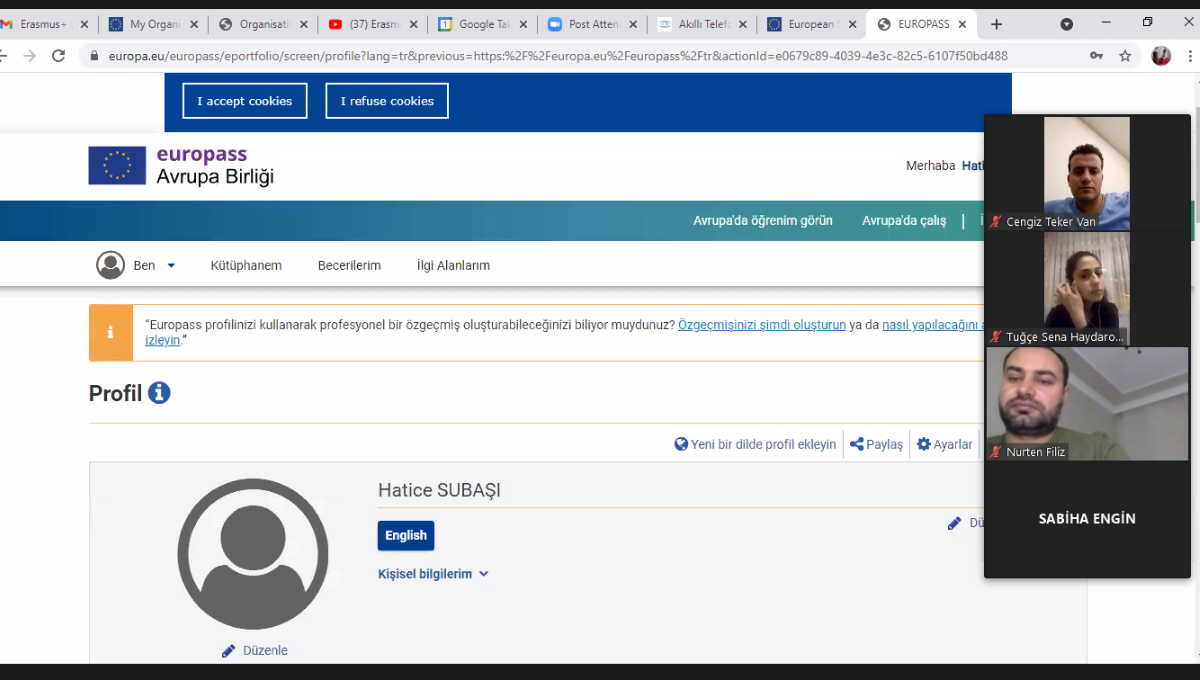1200x680 pixels.
Task: Expand the Kişisel bilgilerim section
Action: pyautogui.click(x=433, y=574)
